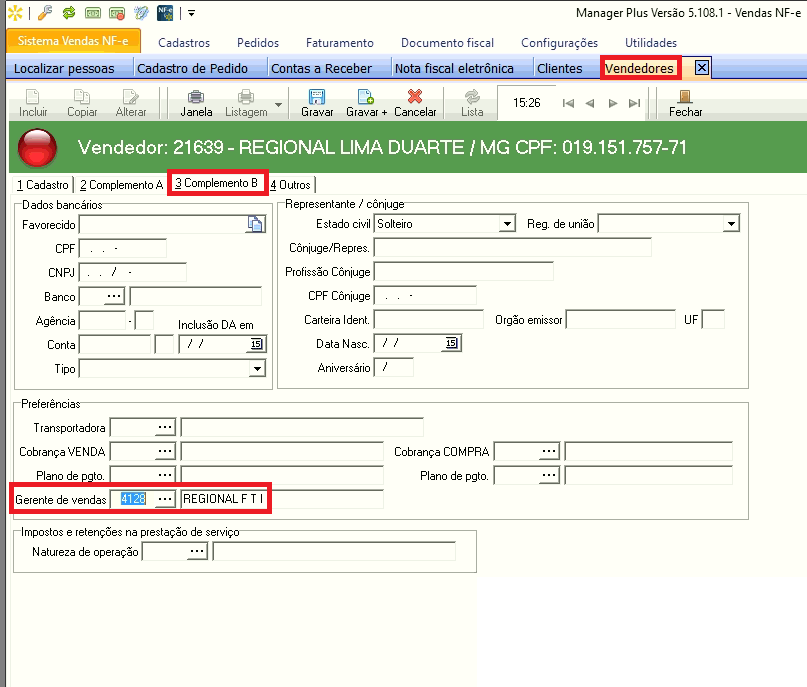
Task: Jump to the first record
Action: 568,103
